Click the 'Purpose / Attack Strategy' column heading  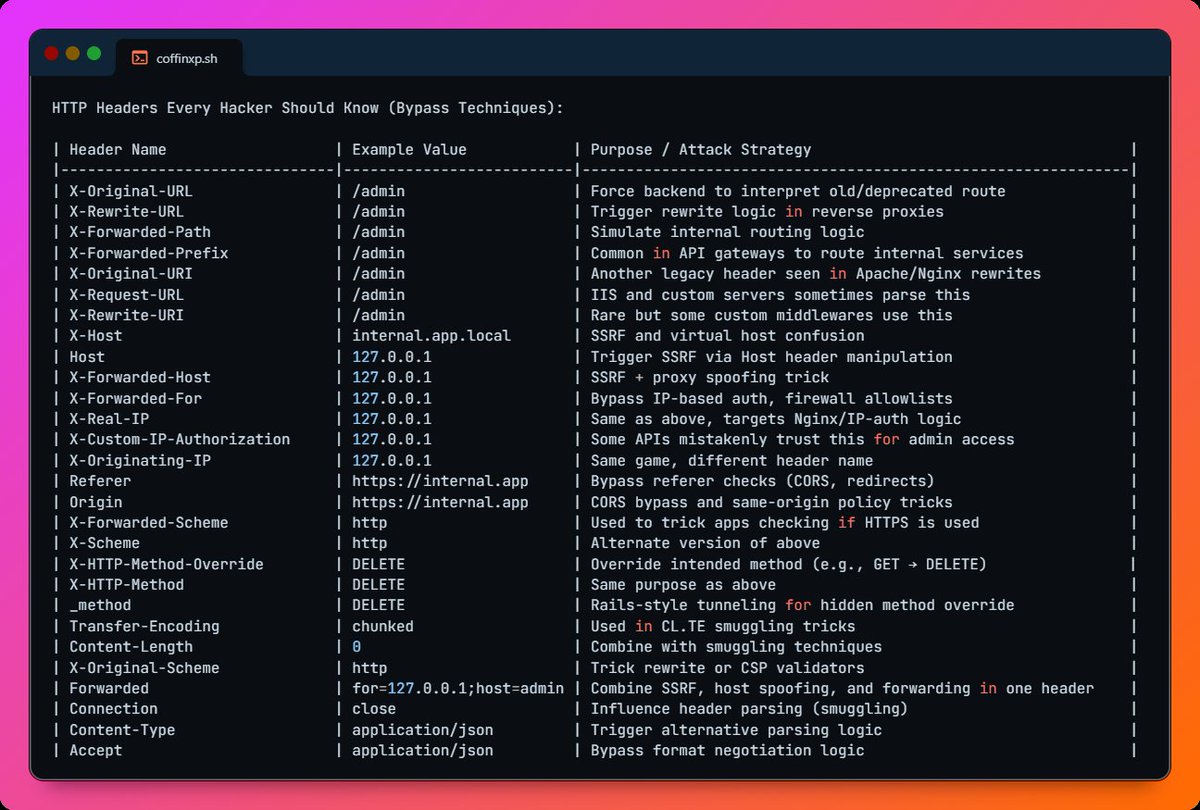(x=701, y=150)
